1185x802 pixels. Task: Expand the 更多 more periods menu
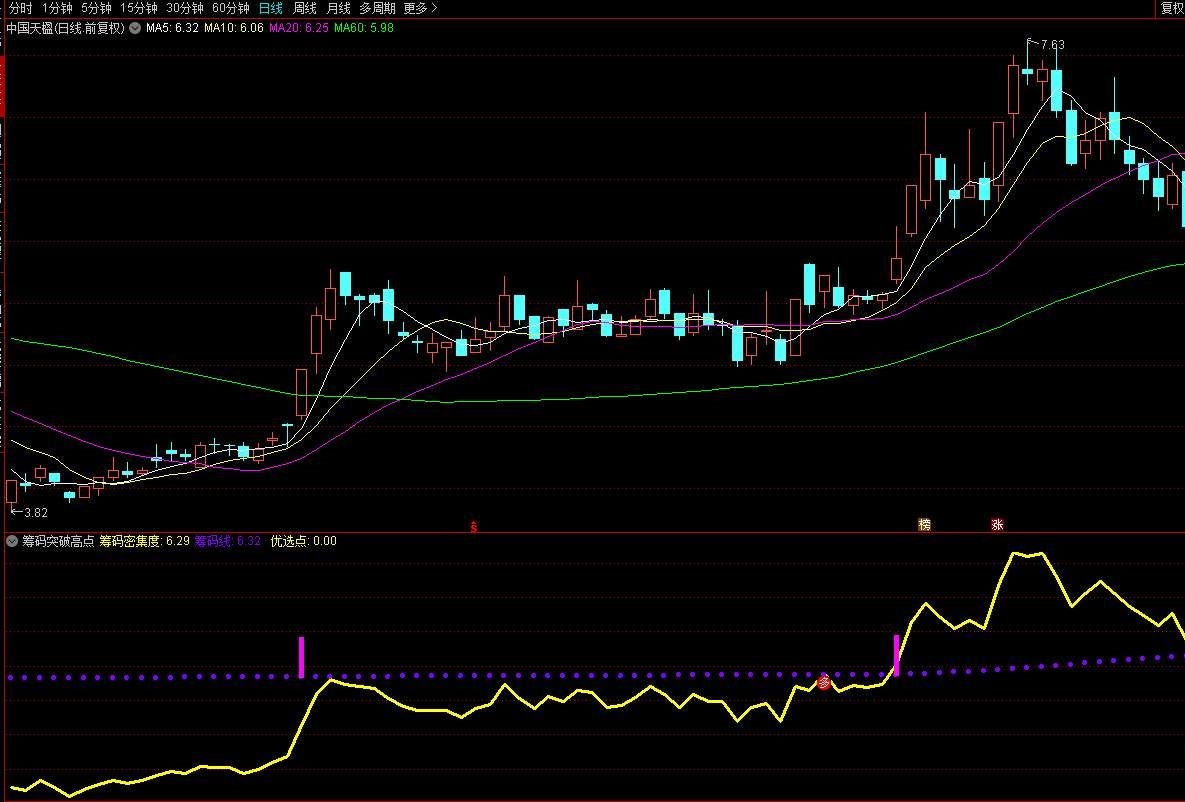[420, 8]
